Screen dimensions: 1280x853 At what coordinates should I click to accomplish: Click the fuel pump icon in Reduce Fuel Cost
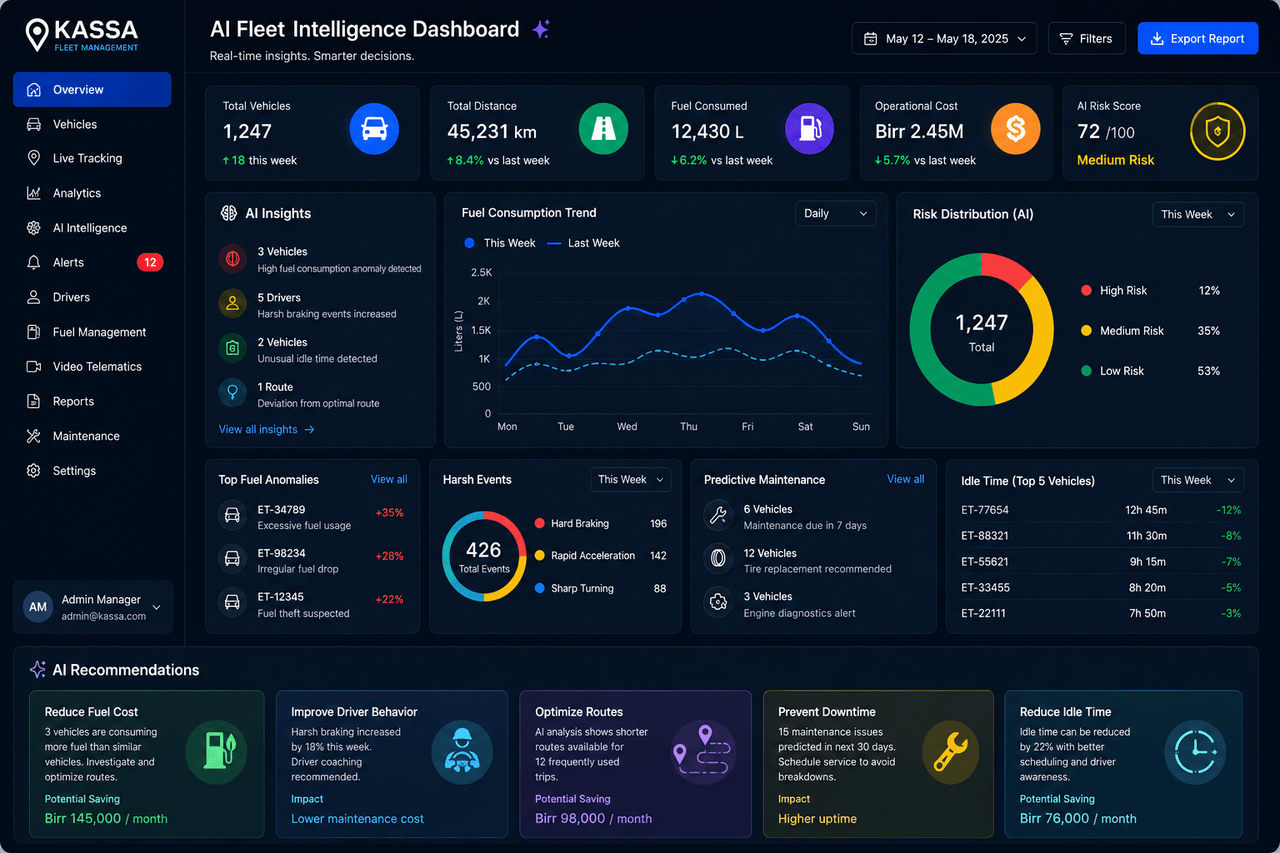click(x=216, y=752)
